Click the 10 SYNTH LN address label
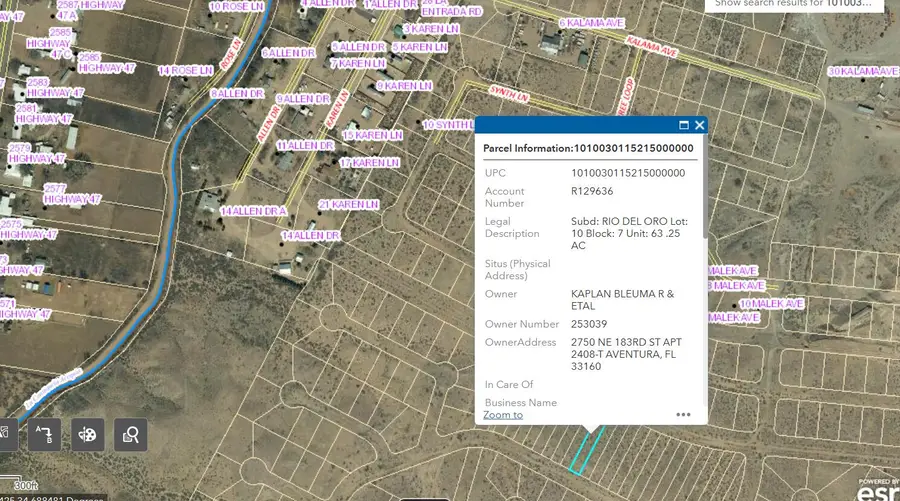Screen dimensions: 900x501 (449, 125)
